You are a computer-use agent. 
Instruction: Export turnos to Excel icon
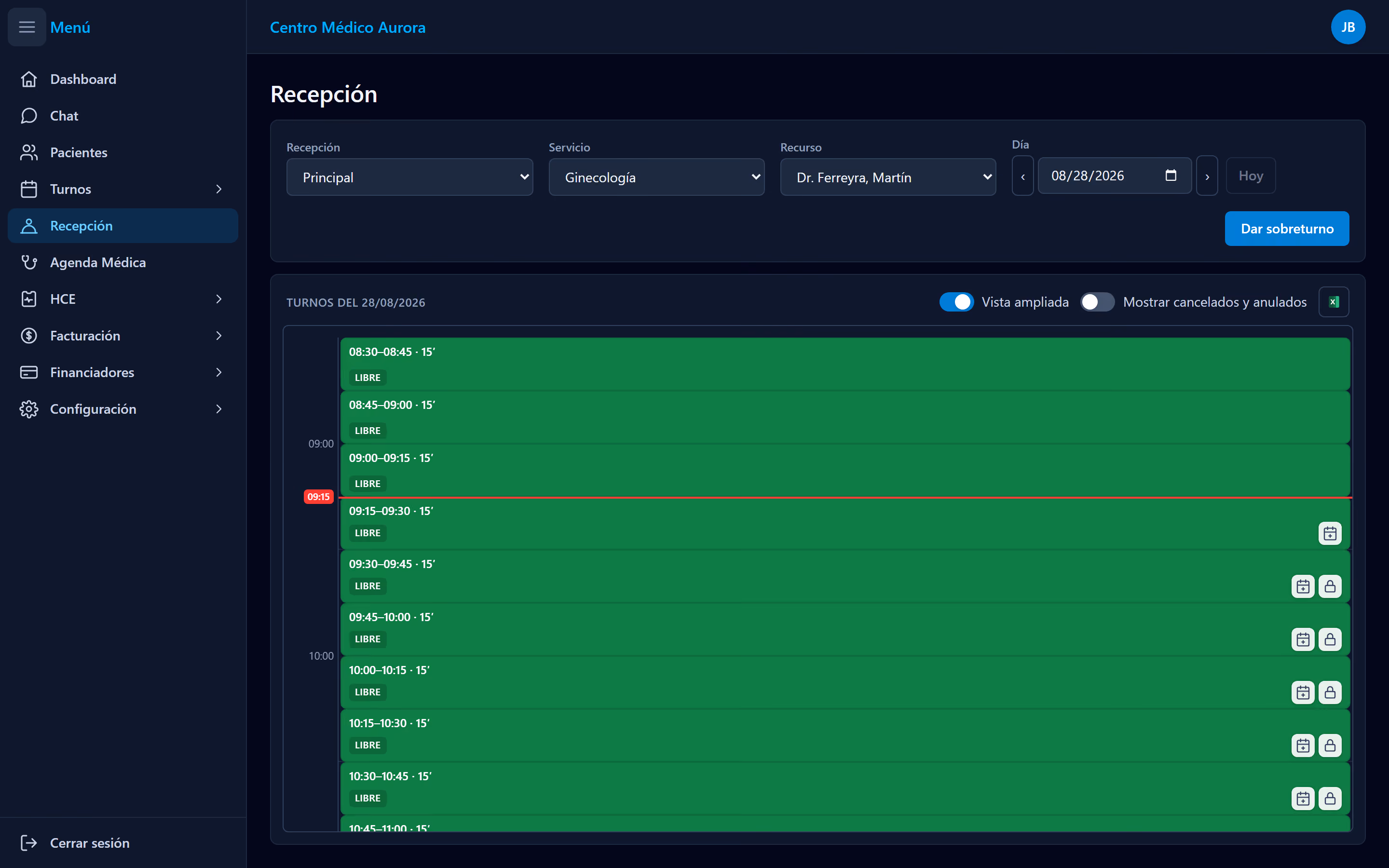(1334, 302)
